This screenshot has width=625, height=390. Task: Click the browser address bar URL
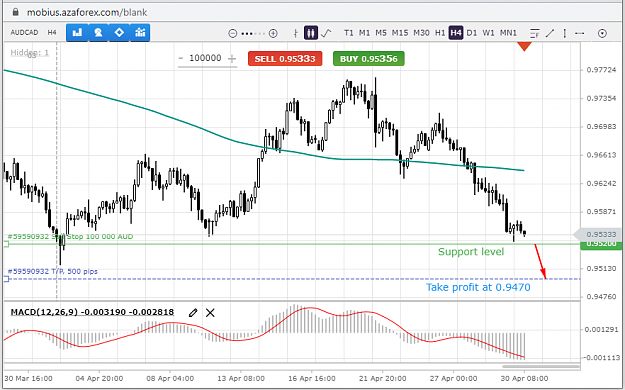(x=87, y=12)
